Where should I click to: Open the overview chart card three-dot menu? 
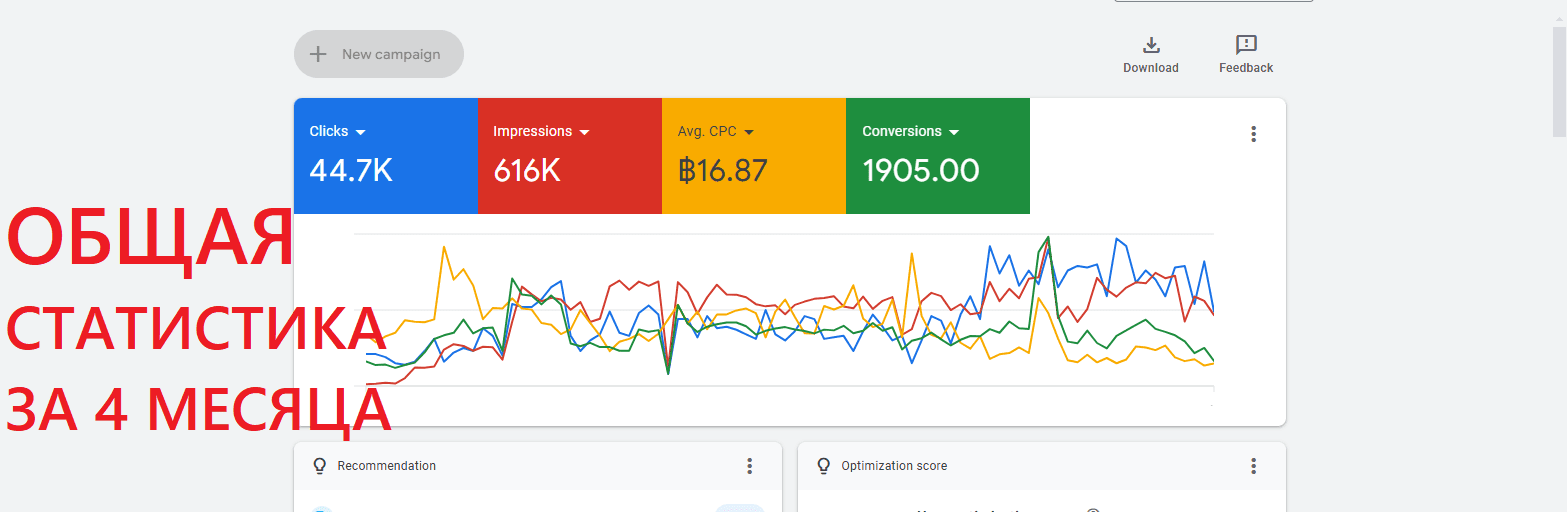[1253, 134]
